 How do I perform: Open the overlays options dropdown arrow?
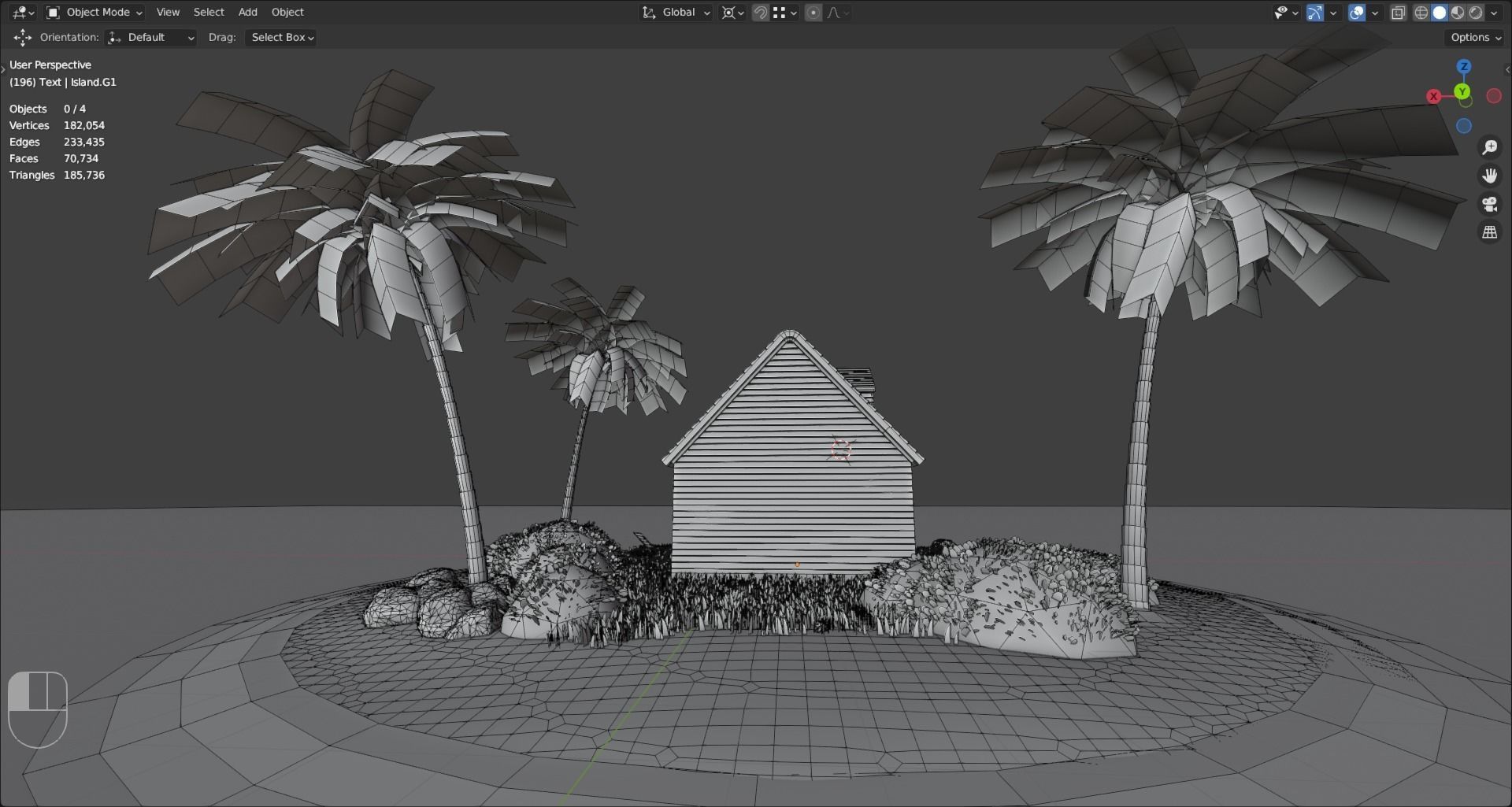point(1375,12)
